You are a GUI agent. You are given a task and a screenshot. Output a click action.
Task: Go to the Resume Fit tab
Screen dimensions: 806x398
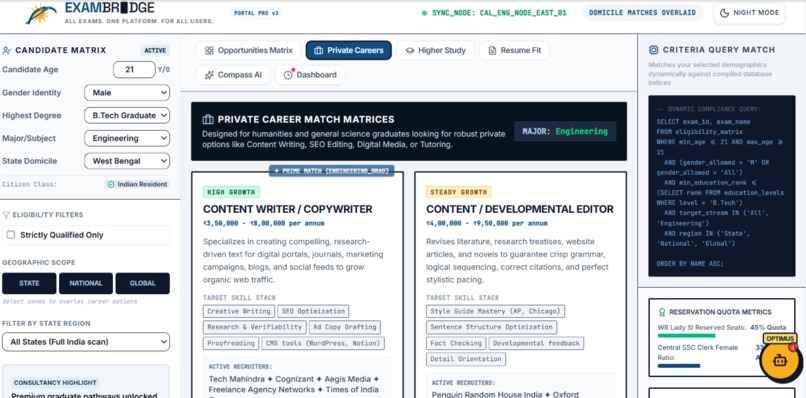click(514, 50)
